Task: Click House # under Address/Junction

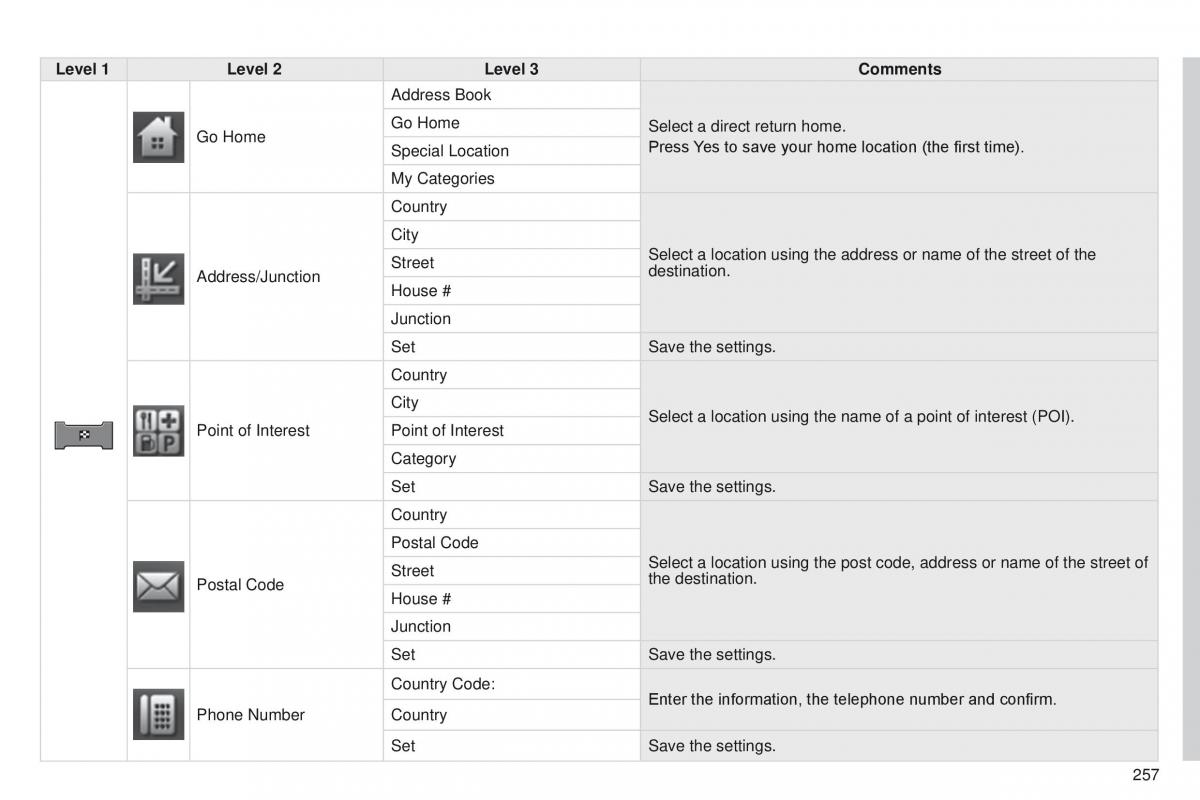Action: (511, 291)
